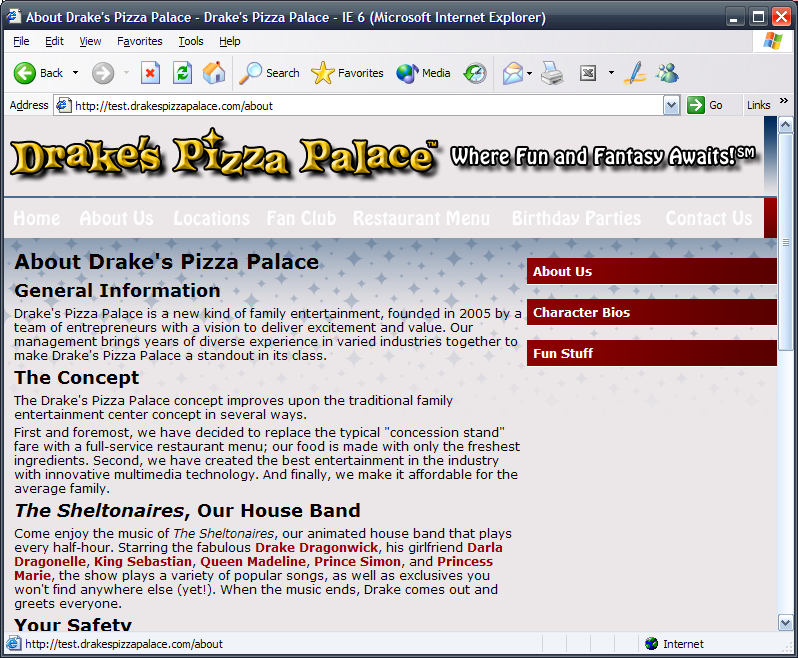Open the Tools menu
Image resolution: width=798 pixels, height=658 pixels.
191,41
